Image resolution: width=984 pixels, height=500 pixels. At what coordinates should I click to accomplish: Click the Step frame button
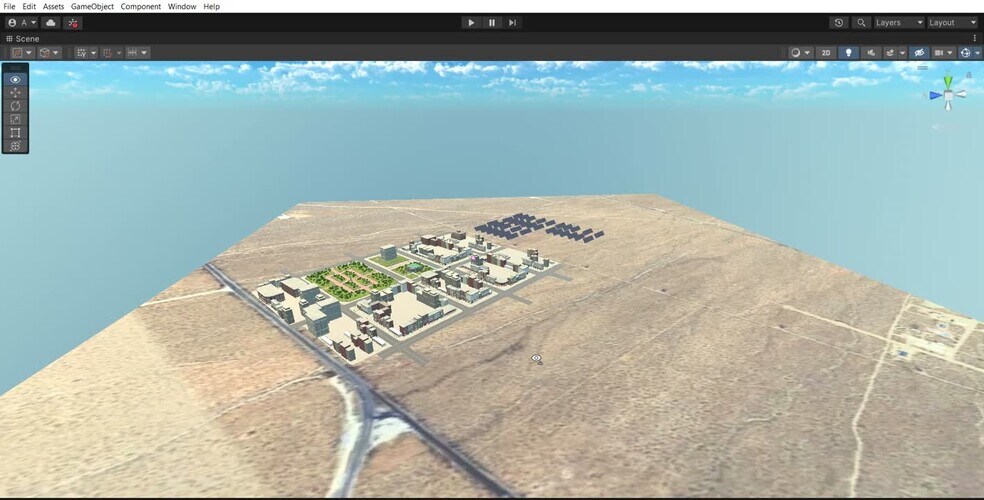[512, 23]
